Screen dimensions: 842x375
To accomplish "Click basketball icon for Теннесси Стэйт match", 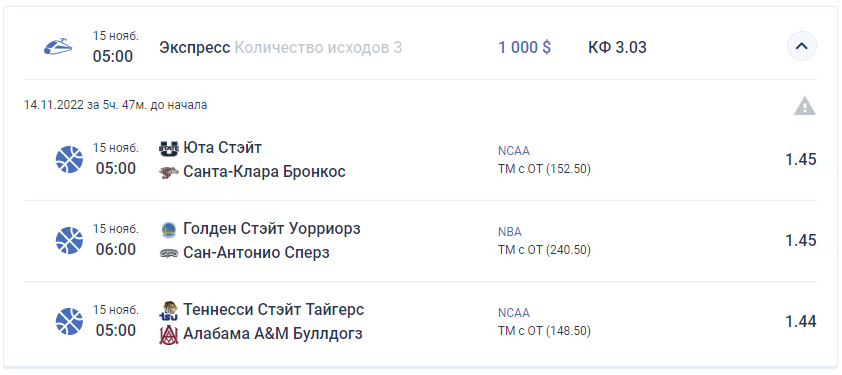I will 70,321.
